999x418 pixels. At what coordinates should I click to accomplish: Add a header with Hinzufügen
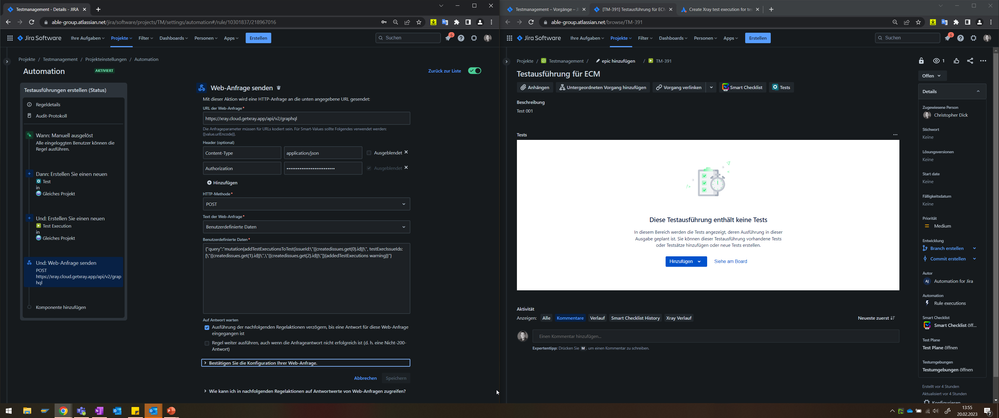pyautogui.click(x=222, y=183)
